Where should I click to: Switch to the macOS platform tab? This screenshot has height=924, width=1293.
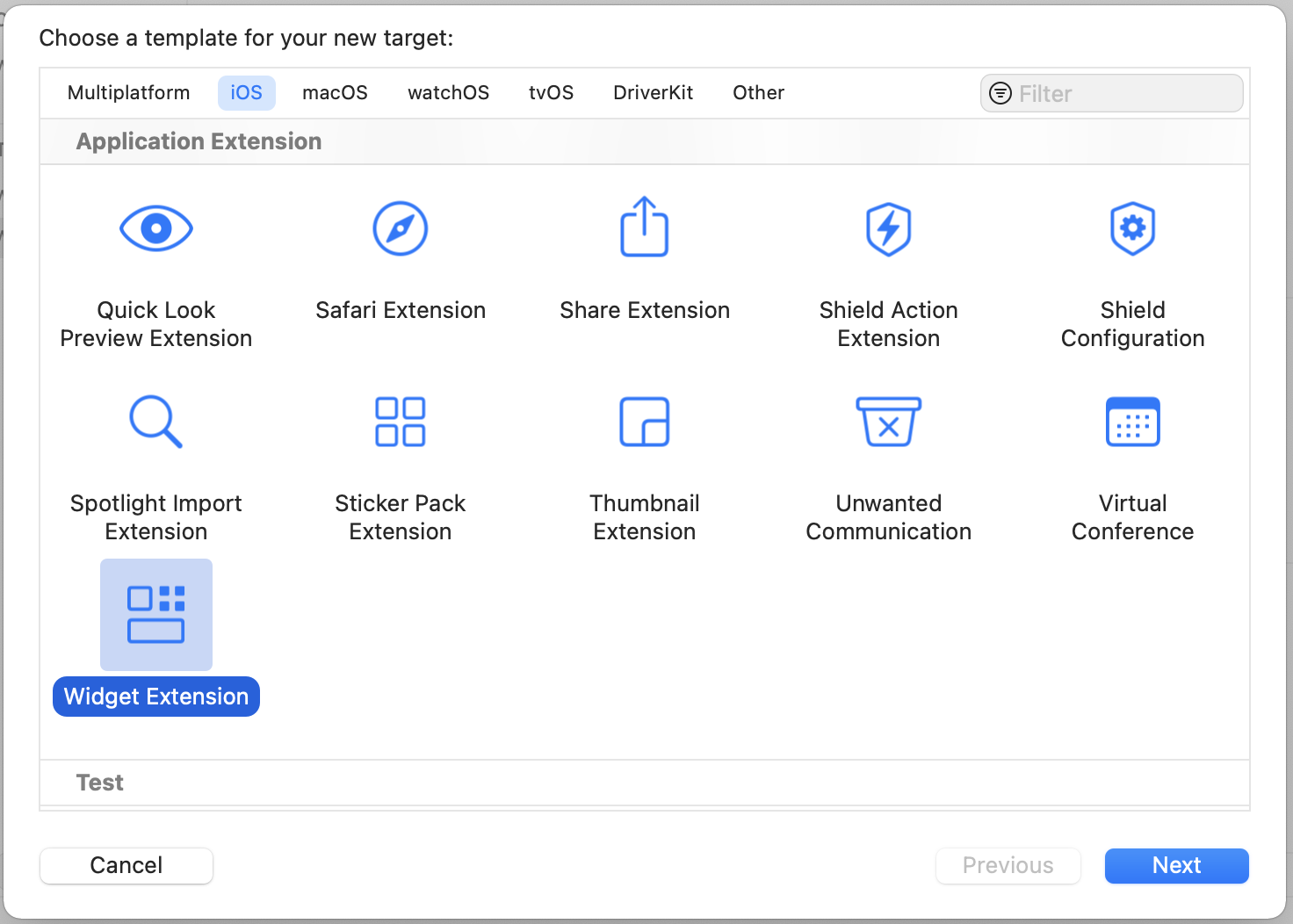tap(335, 93)
